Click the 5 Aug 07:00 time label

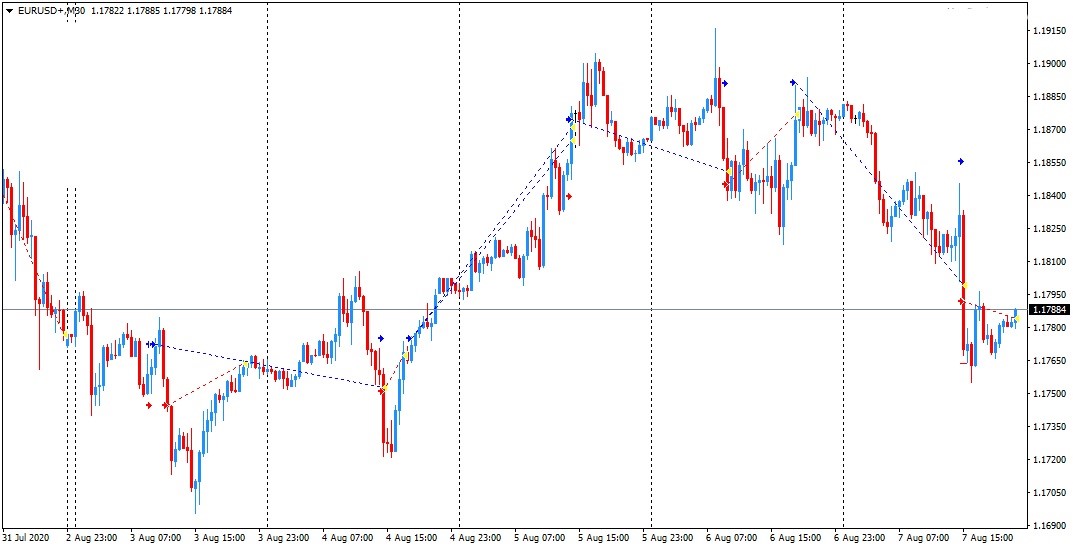pyautogui.click(x=540, y=538)
